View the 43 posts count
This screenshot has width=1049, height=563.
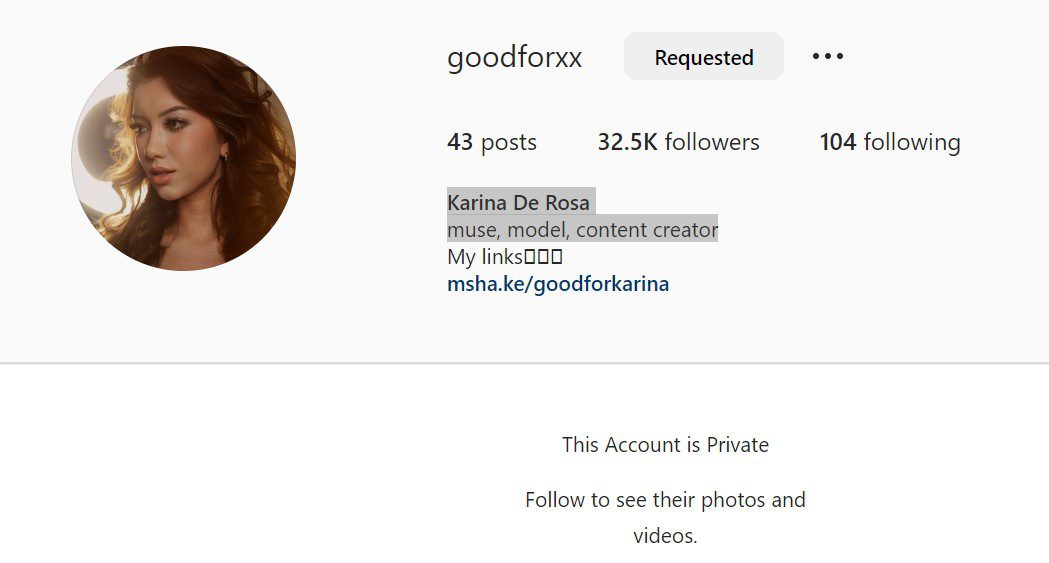(492, 142)
